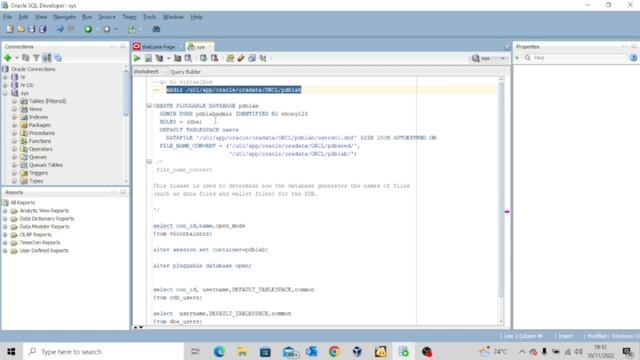The width and height of the screenshot is (640, 360).
Task: Select the Packages tree item
Action: pos(40,125)
